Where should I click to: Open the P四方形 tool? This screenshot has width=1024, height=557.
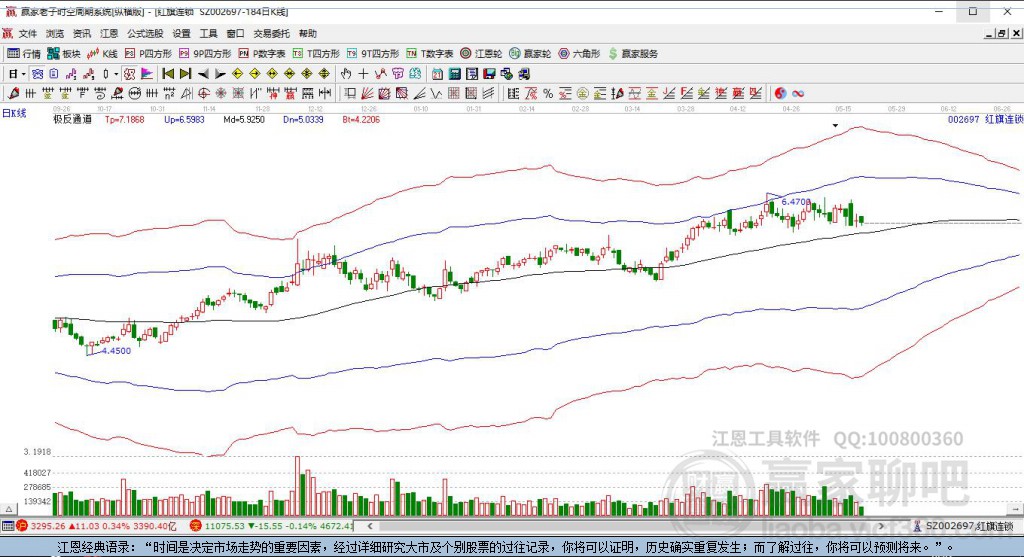pyautogui.click(x=148, y=54)
